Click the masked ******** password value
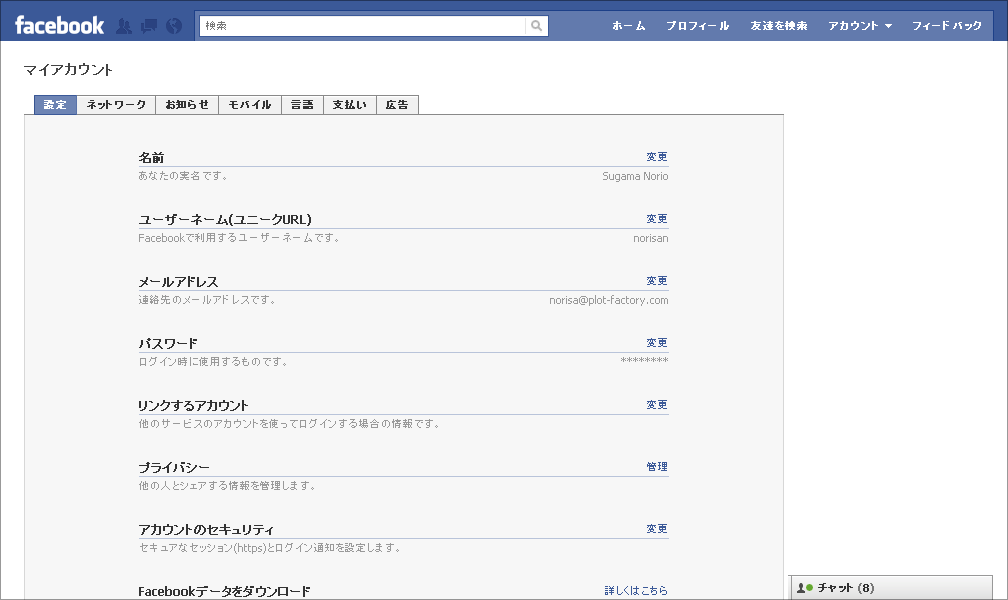This screenshot has height=600, width=1008. click(644, 361)
